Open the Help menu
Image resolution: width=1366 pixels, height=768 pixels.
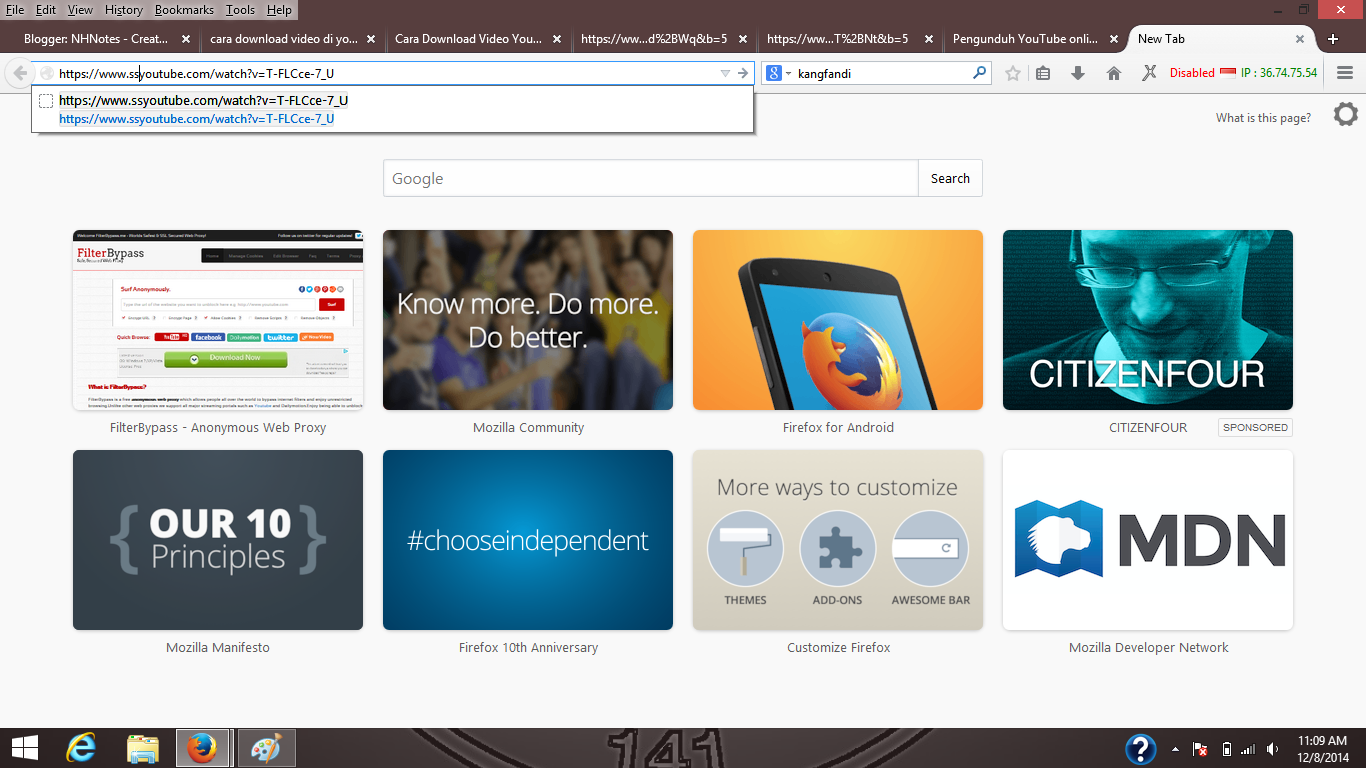pos(279,10)
